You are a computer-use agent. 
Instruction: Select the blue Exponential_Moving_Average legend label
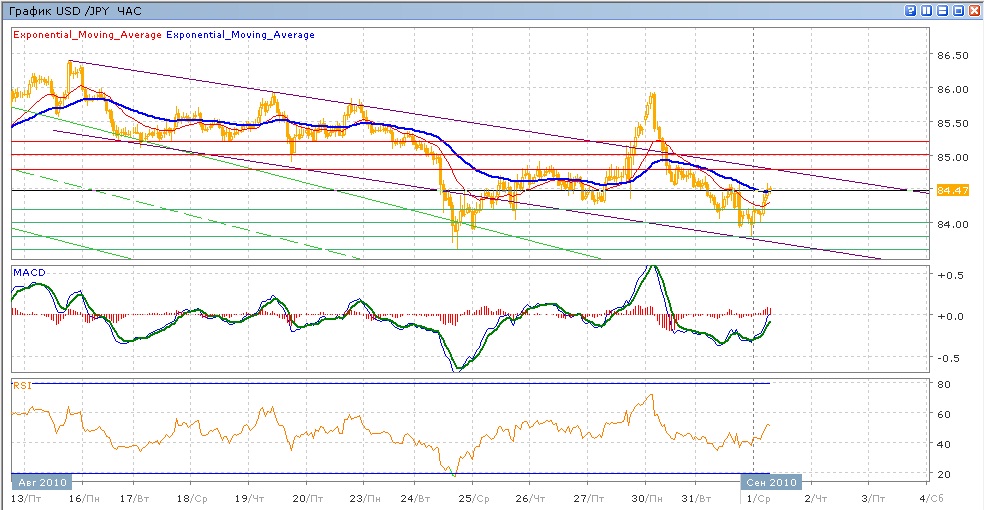(x=240, y=35)
